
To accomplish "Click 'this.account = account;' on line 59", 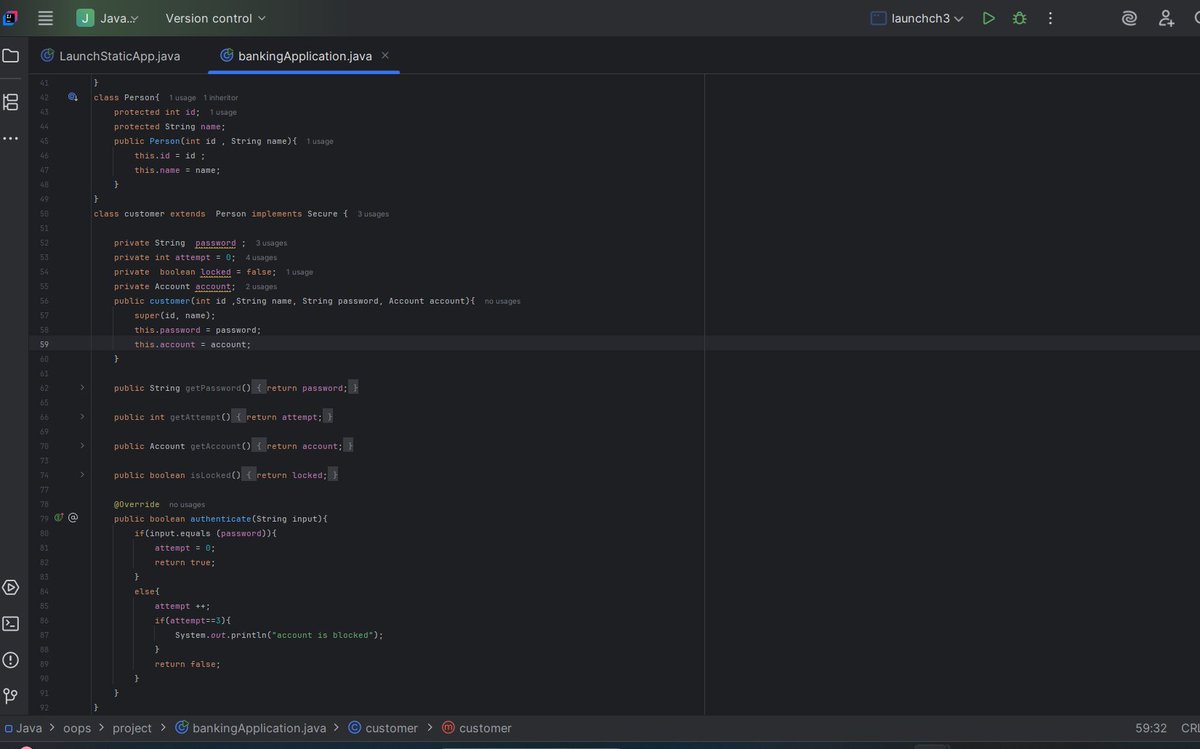I will (x=192, y=344).
